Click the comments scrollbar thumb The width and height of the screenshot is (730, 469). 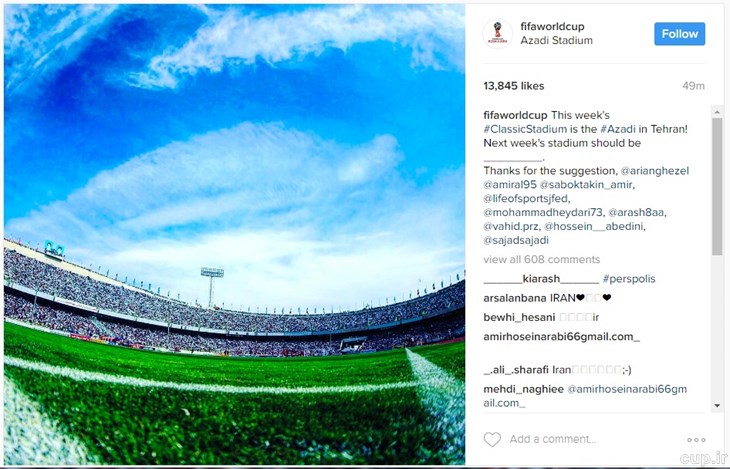[x=716, y=187]
